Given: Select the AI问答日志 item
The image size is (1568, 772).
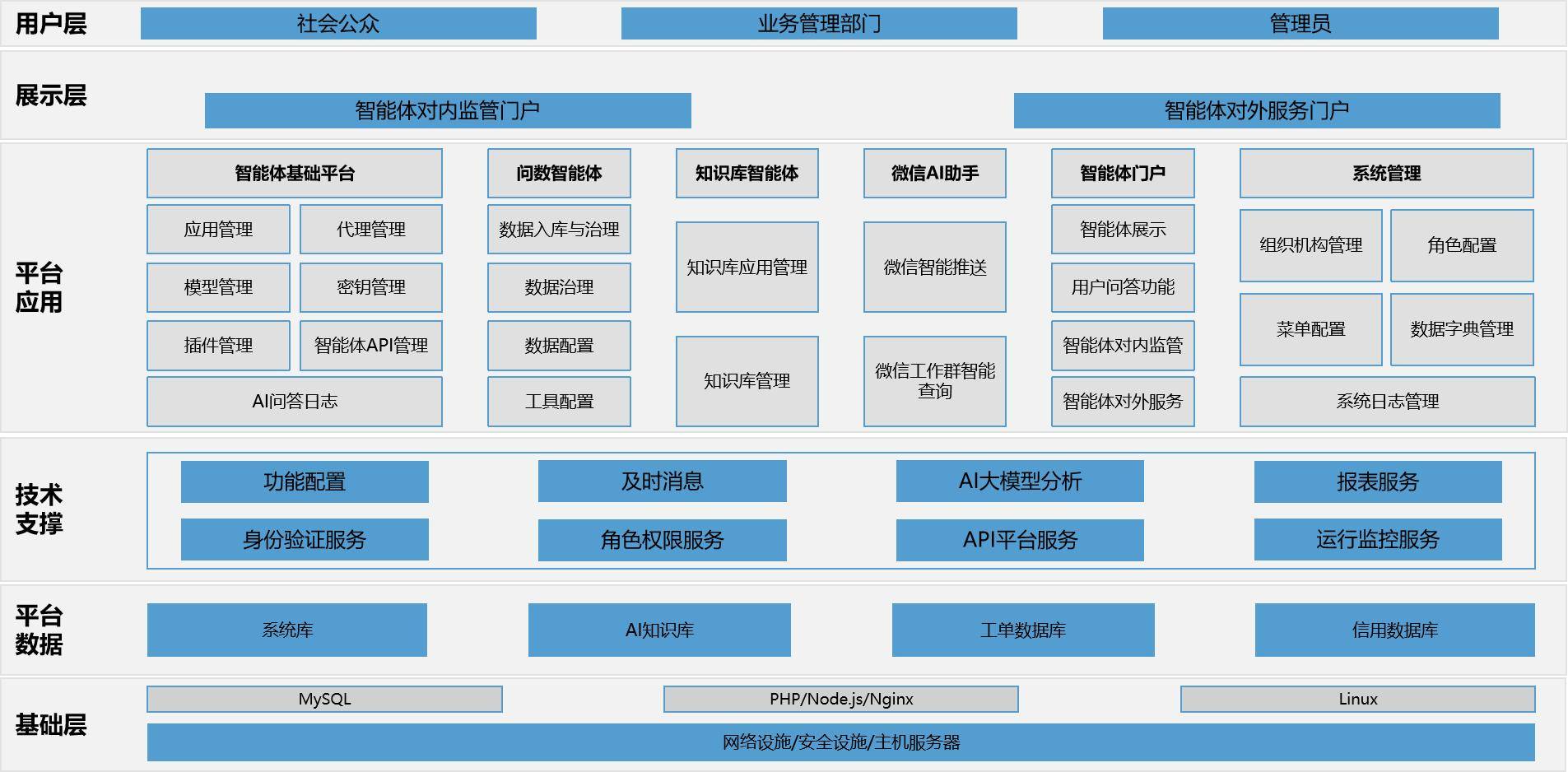Looking at the screenshot, I should coord(294,402).
